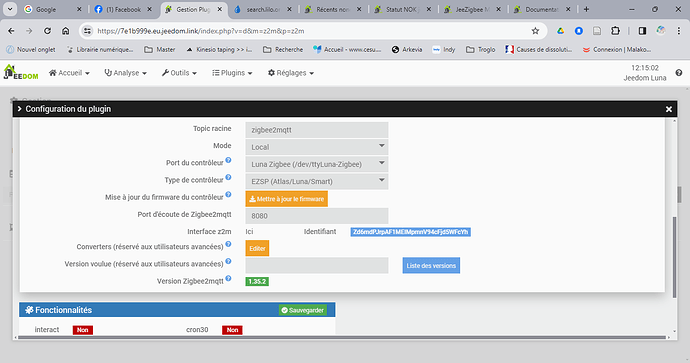Click the dialog vertical scrollbar
The width and height of the screenshot is (690, 363).
674,257
